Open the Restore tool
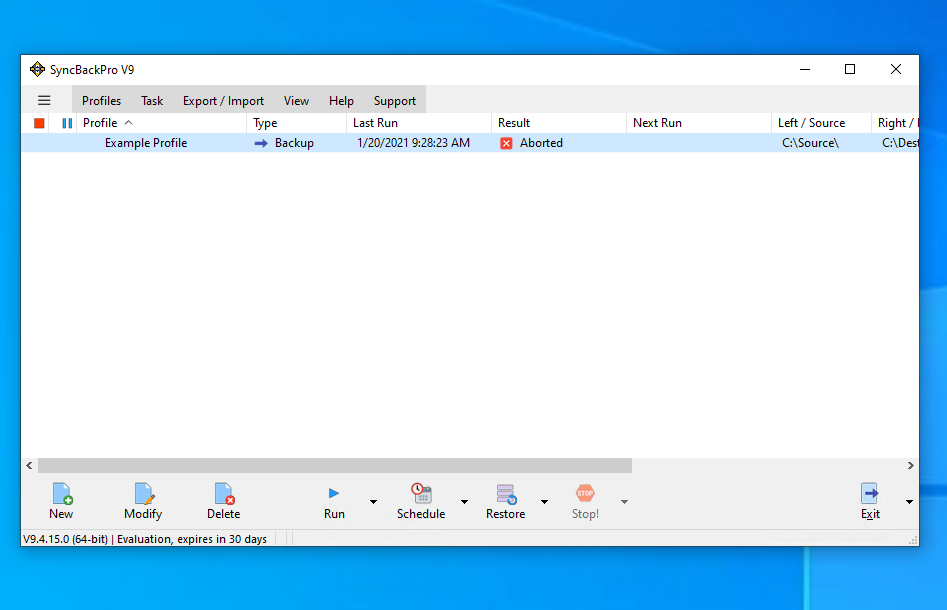The height and width of the screenshot is (610, 947). (x=506, y=501)
